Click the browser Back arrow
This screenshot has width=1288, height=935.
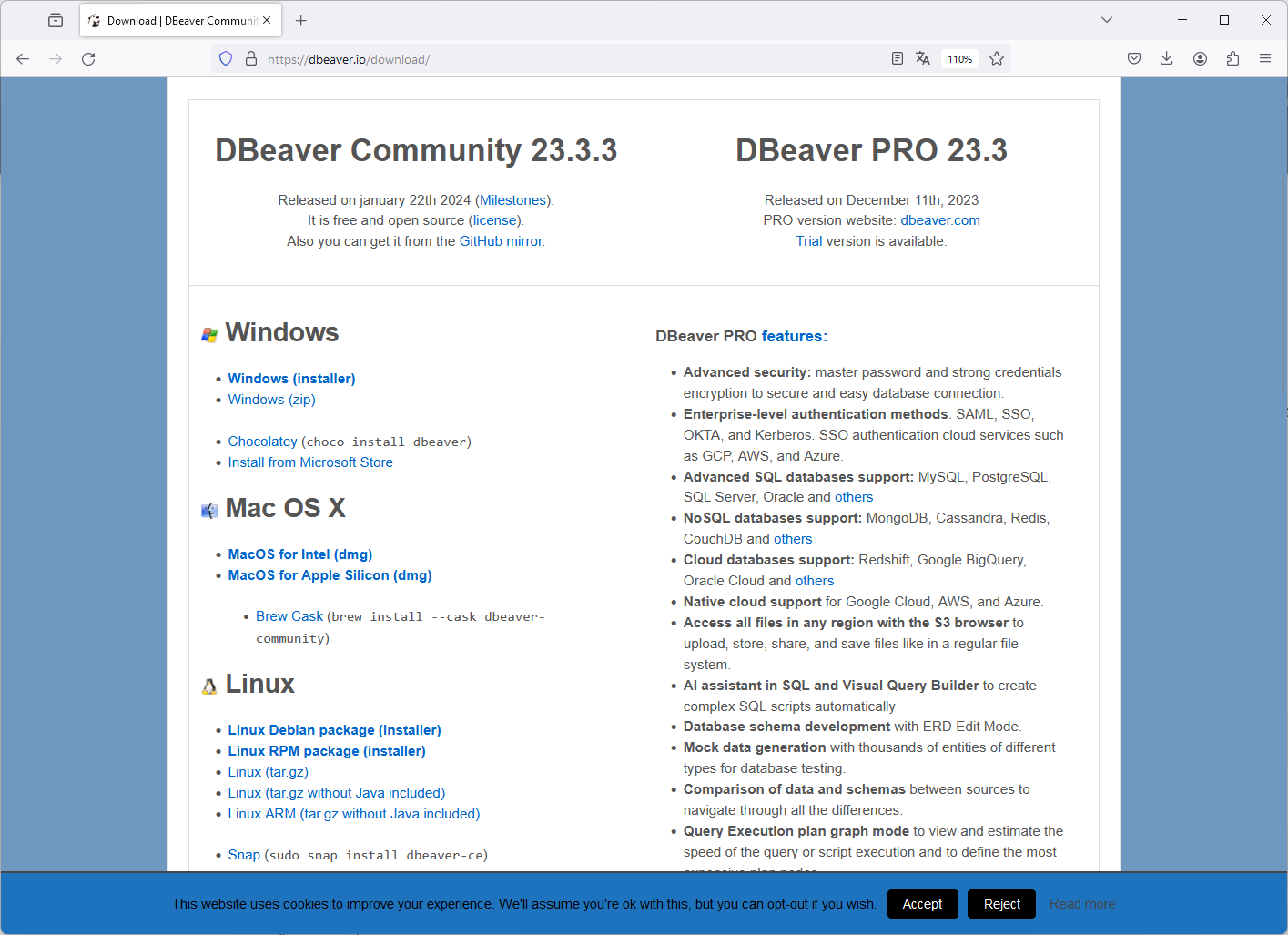(23, 59)
